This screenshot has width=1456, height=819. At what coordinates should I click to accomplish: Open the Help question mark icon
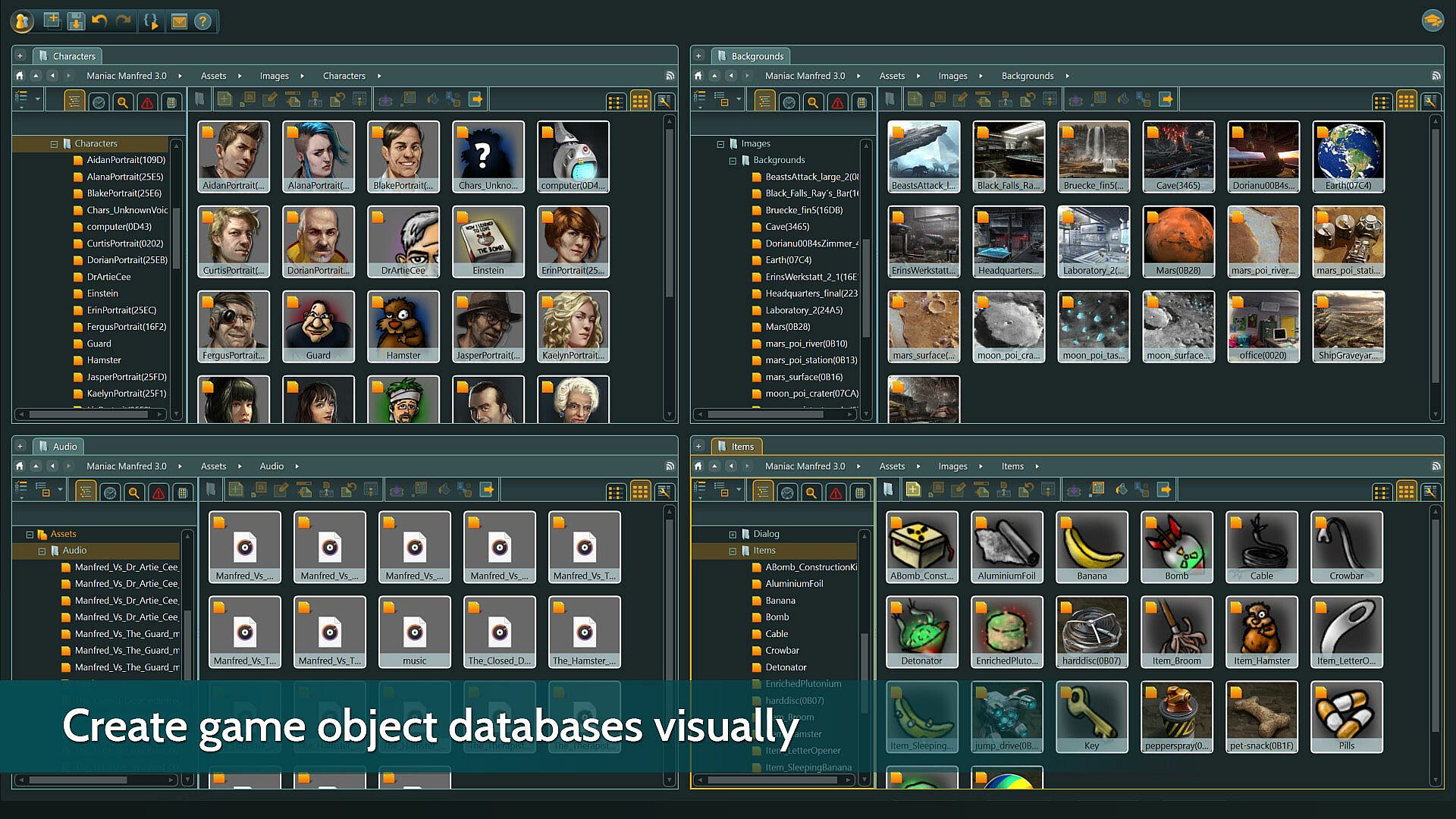202,21
